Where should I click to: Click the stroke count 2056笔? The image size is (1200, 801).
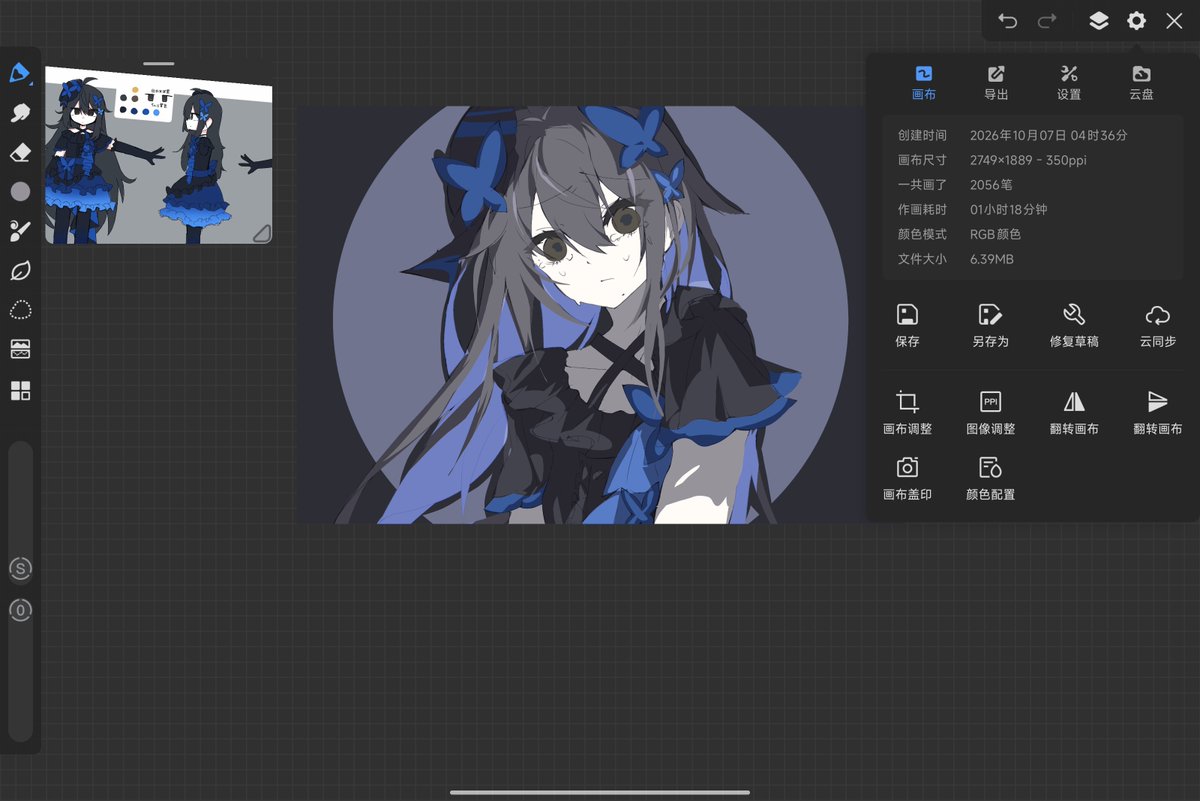click(x=991, y=185)
